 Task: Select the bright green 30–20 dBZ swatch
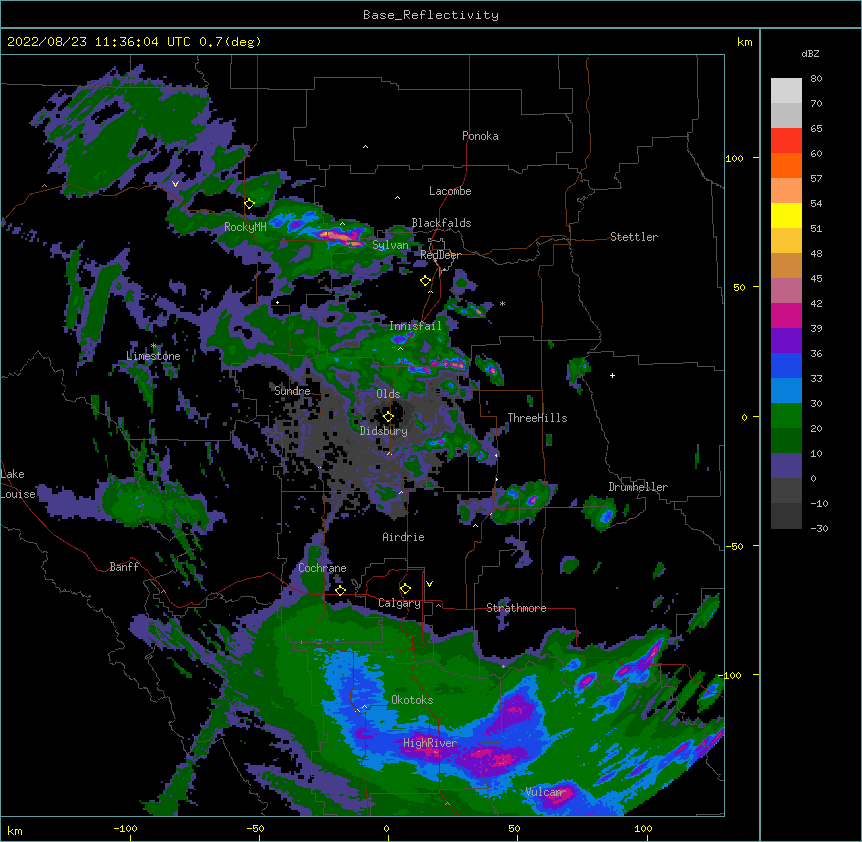(x=786, y=416)
